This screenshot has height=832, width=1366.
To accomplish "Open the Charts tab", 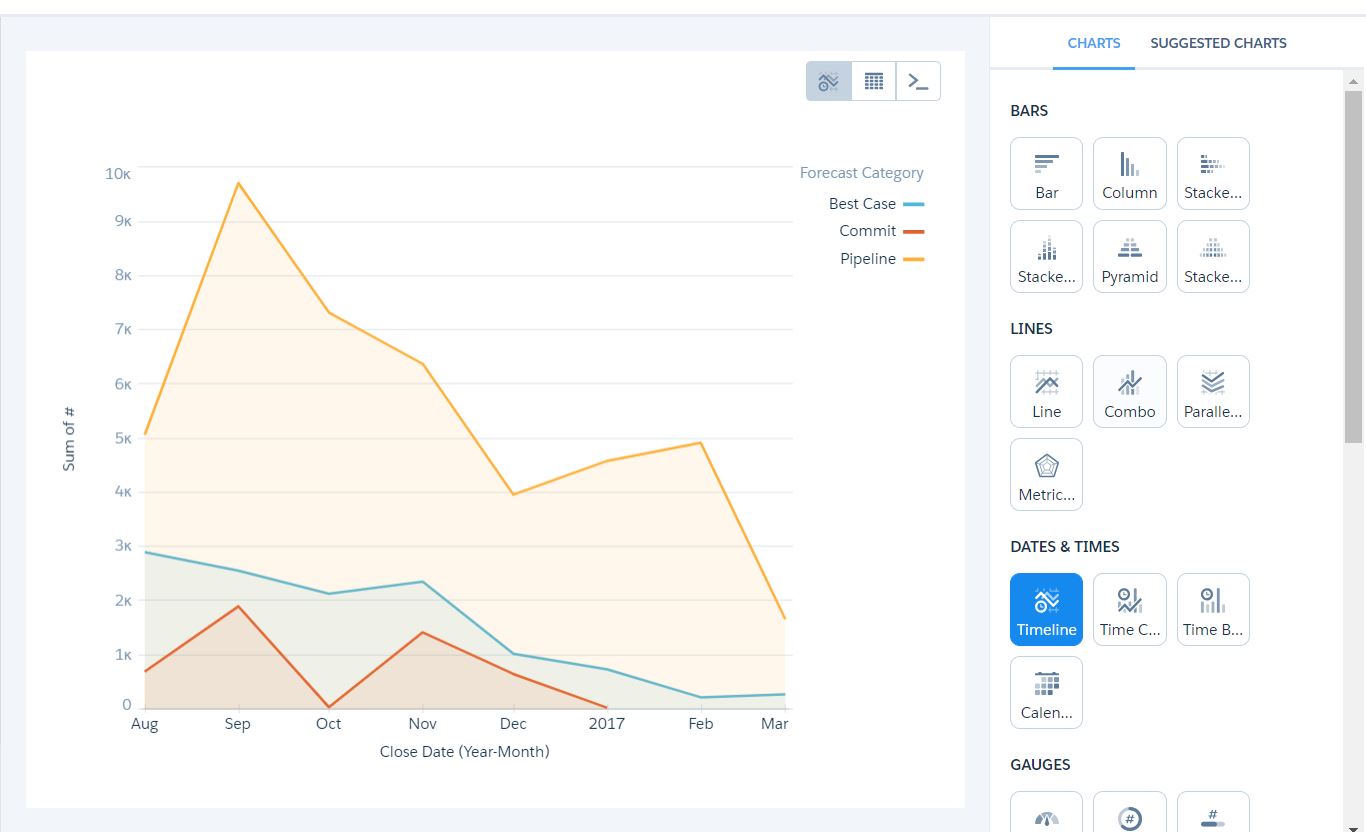I will [1093, 43].
